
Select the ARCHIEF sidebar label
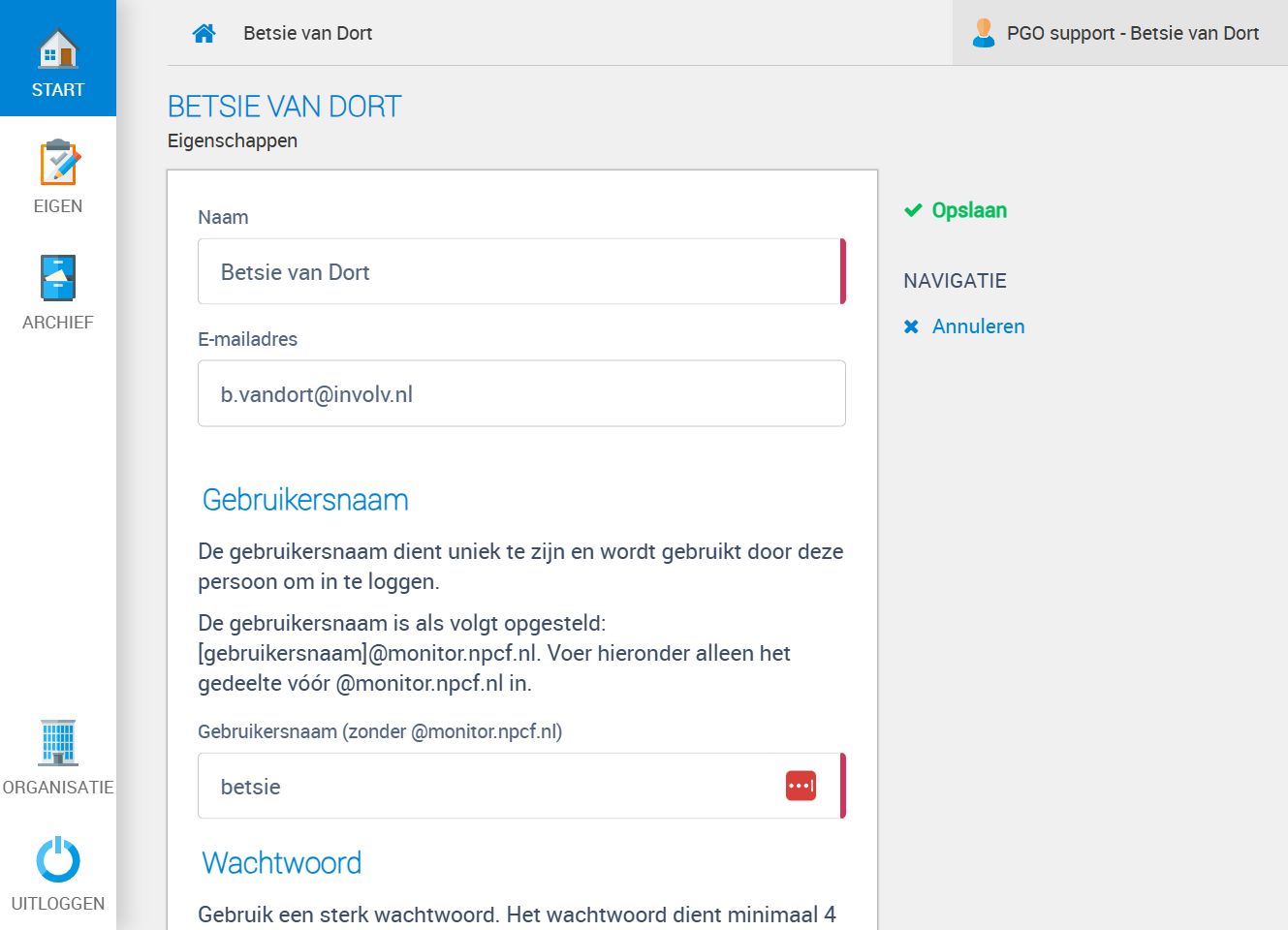coord(58,323)
